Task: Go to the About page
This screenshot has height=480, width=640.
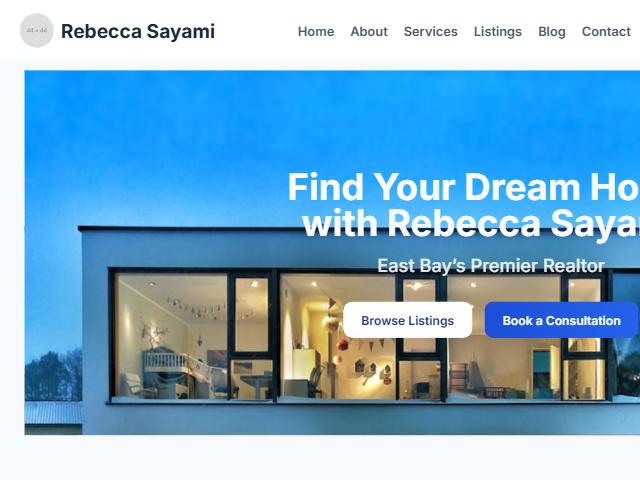Action: coord(369,31)
